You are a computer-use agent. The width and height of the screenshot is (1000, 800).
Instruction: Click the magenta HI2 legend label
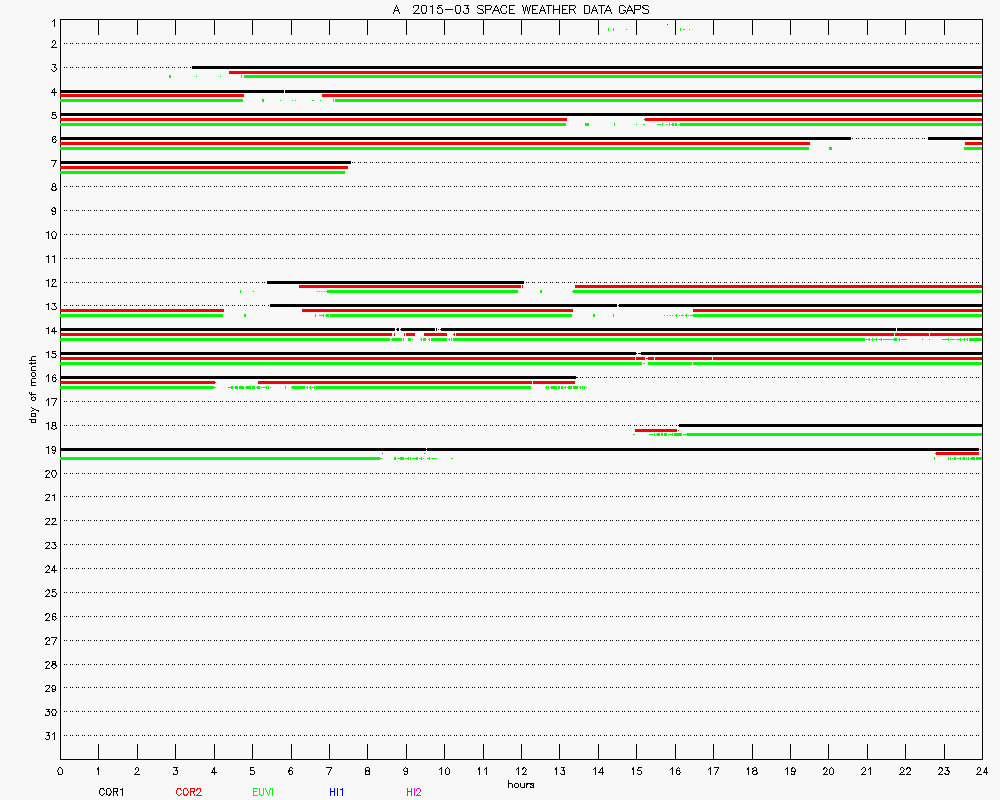[414, 792]
